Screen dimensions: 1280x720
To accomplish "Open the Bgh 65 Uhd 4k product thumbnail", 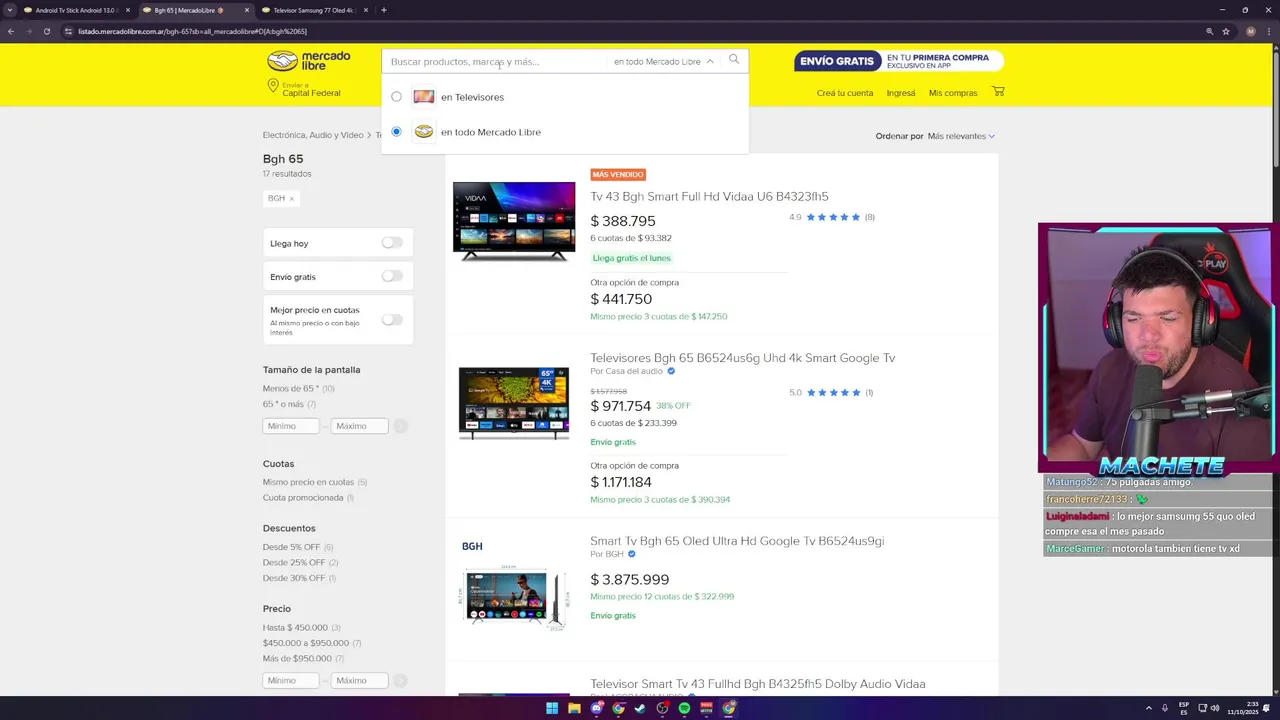I will [514, 403].
